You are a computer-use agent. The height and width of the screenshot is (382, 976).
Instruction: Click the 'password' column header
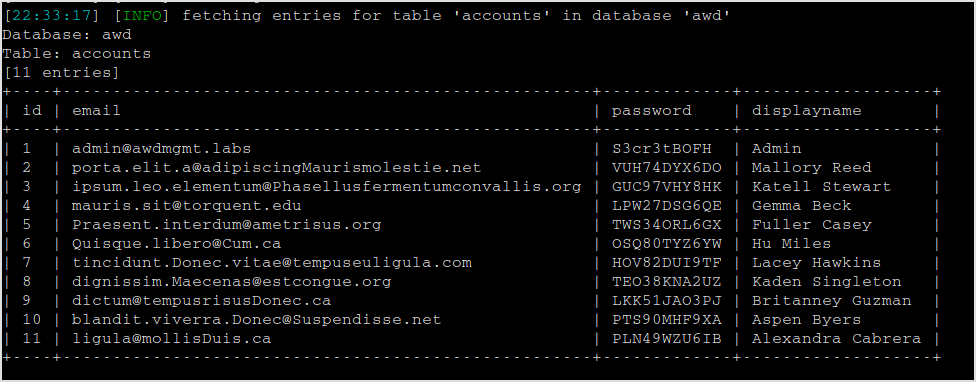point(652,111)
